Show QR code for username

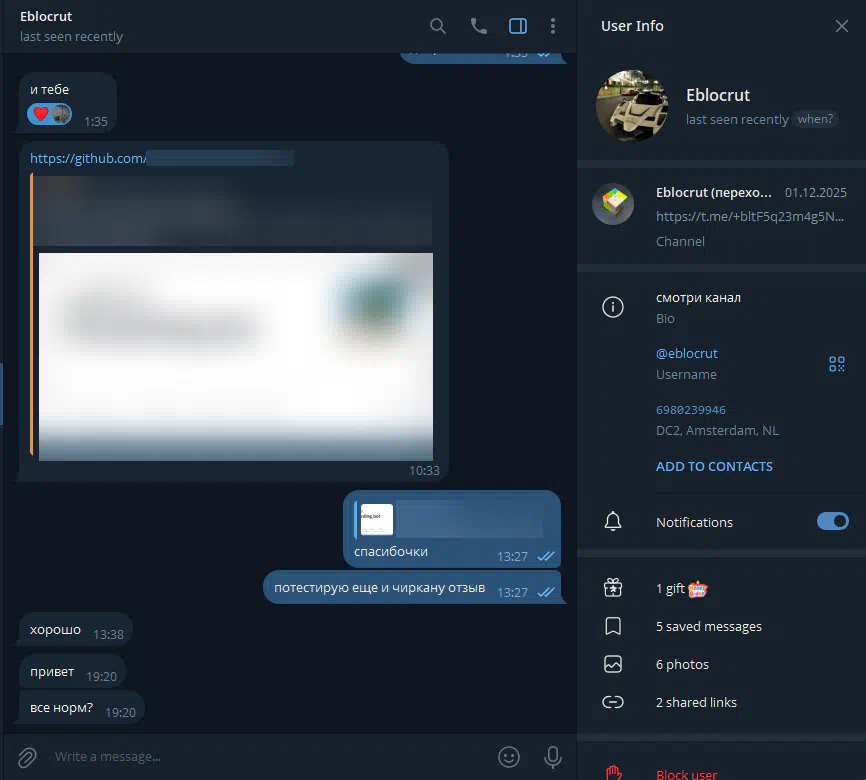tap(837, 364)
